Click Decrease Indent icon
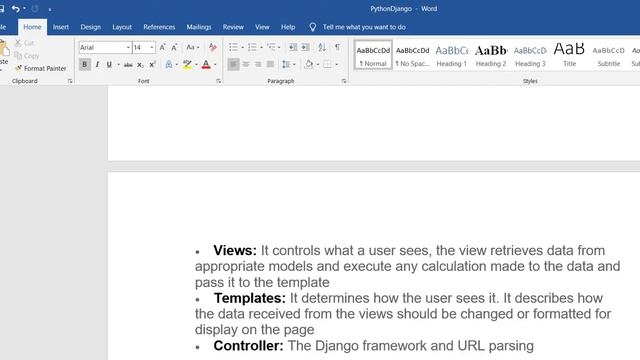Screen dimensions: 640x360 pos(293,47)
